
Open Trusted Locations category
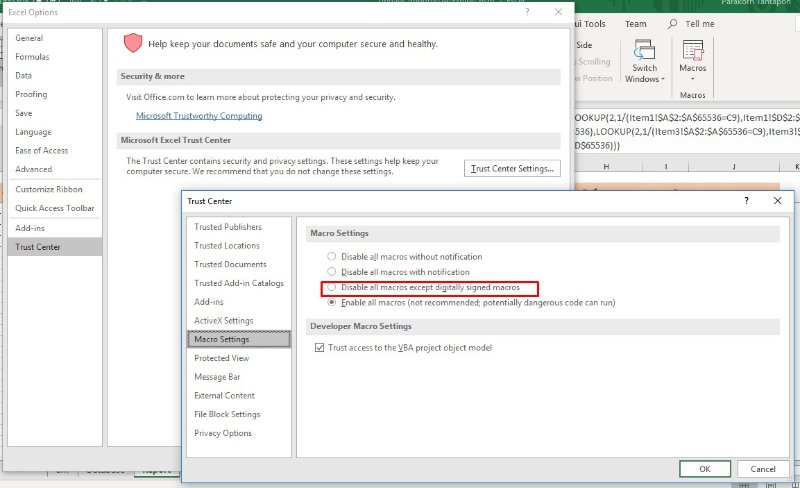(x=227, y=246)
